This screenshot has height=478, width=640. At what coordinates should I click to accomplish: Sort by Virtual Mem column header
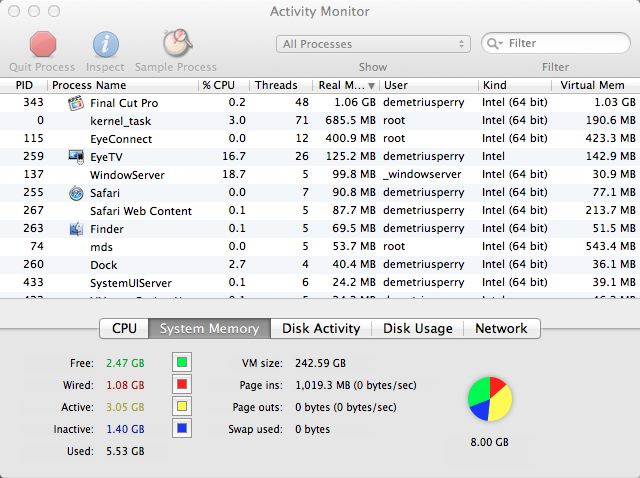(596, 85)
